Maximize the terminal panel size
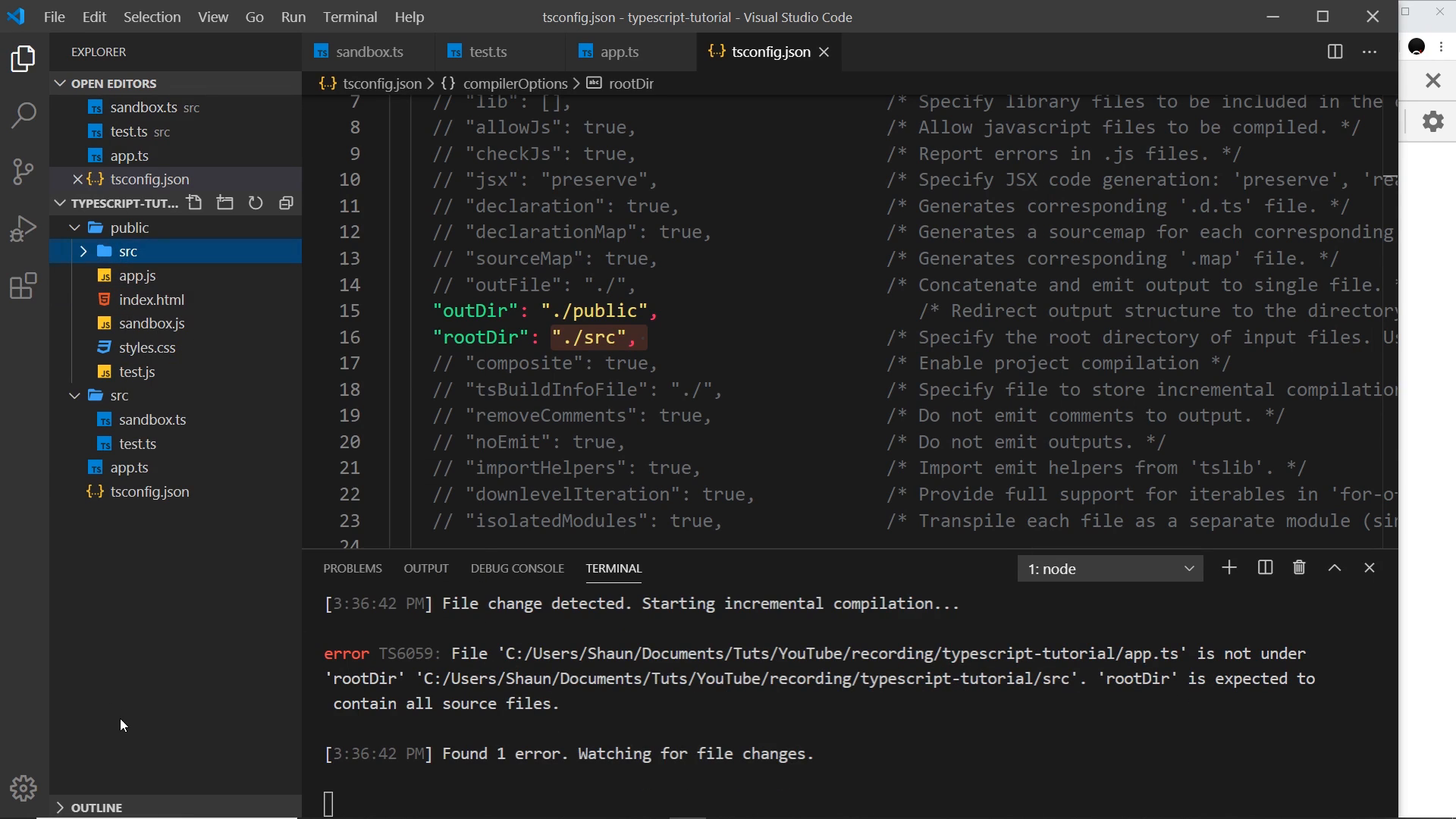 point(1335,568)
